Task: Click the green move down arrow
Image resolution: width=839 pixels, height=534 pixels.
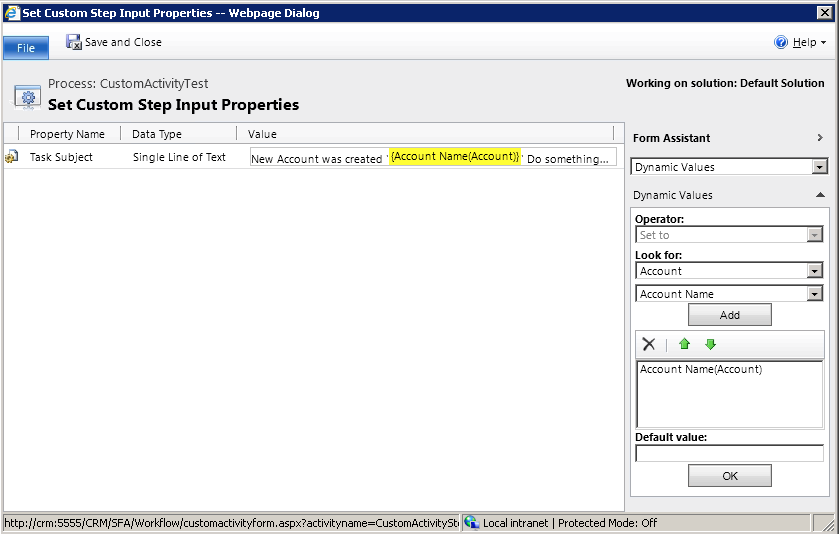Action: pyautogui.click(x=710, y=344)
